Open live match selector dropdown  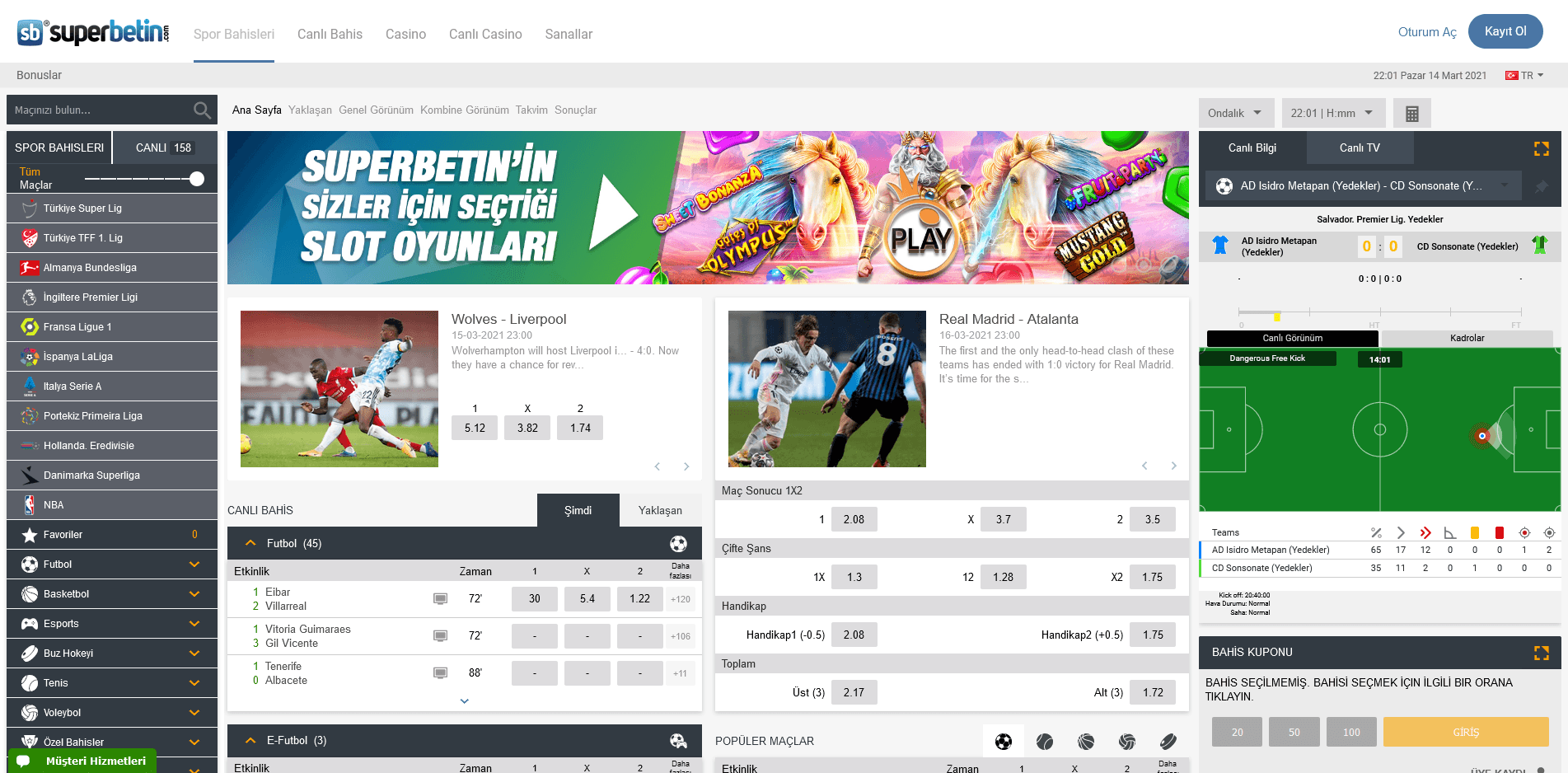pyautogui.click(x=1364, y=186)
